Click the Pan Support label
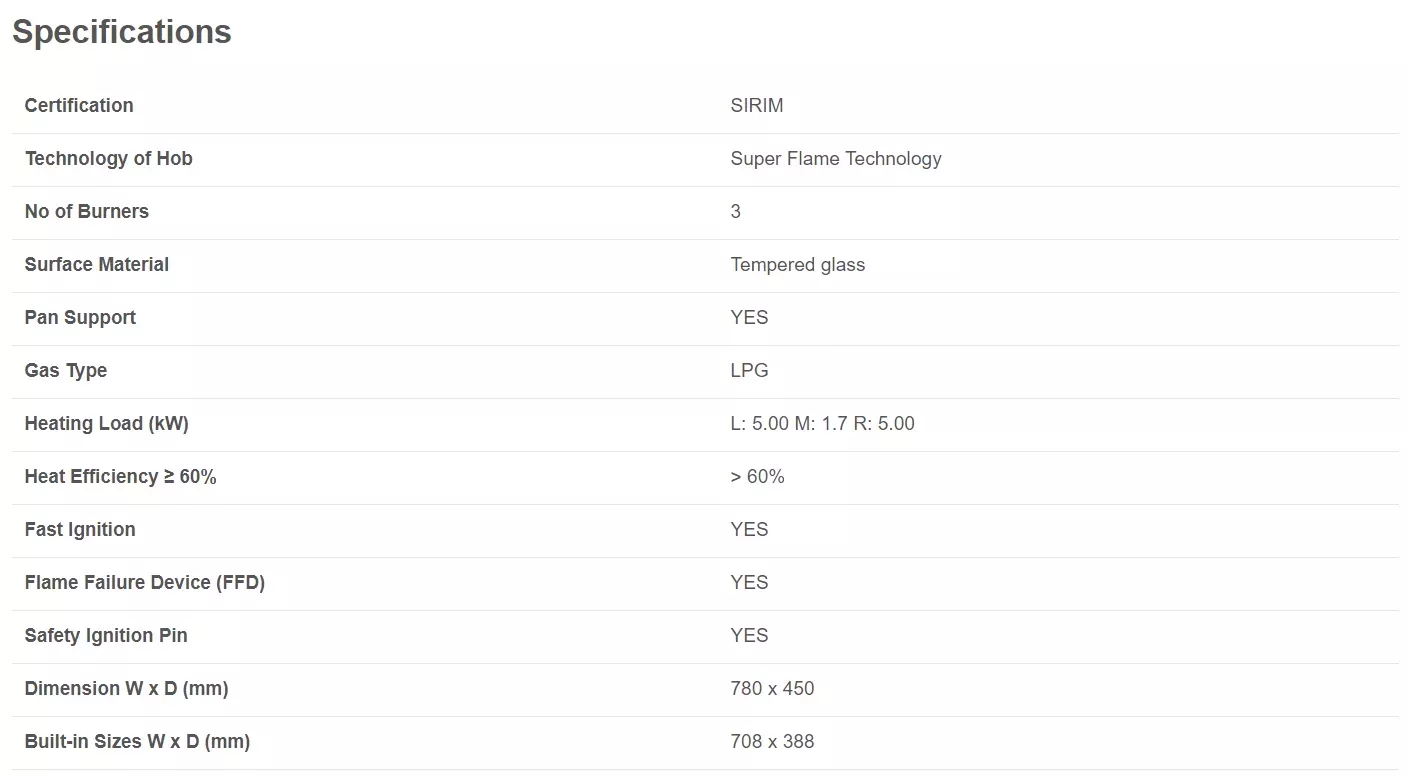The height and width of the screenshot is (776, 1408). tap(80, 318)
